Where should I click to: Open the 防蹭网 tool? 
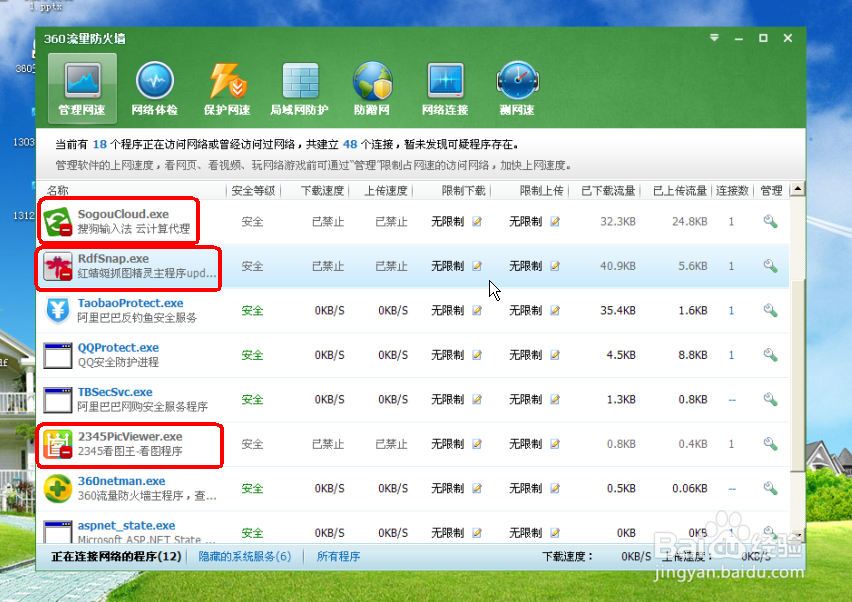tap(372, 88)
